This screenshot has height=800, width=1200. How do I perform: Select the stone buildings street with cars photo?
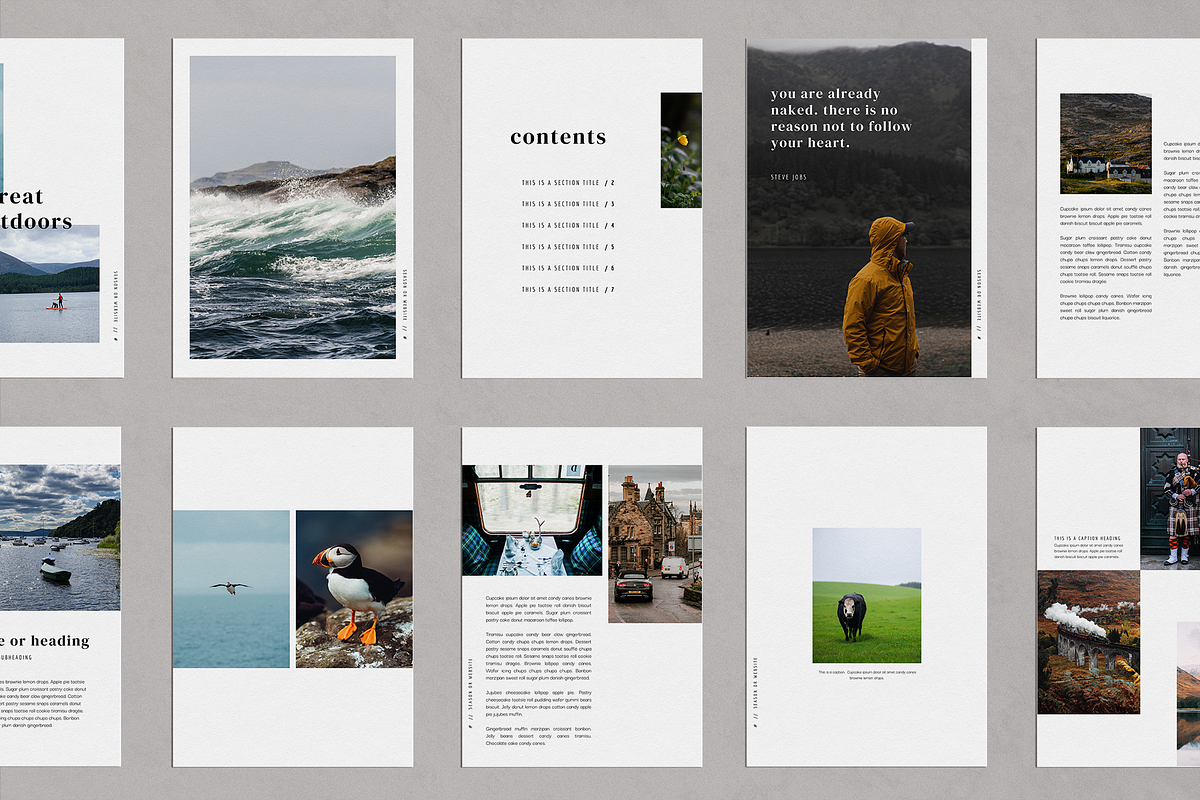coord(655,544)
